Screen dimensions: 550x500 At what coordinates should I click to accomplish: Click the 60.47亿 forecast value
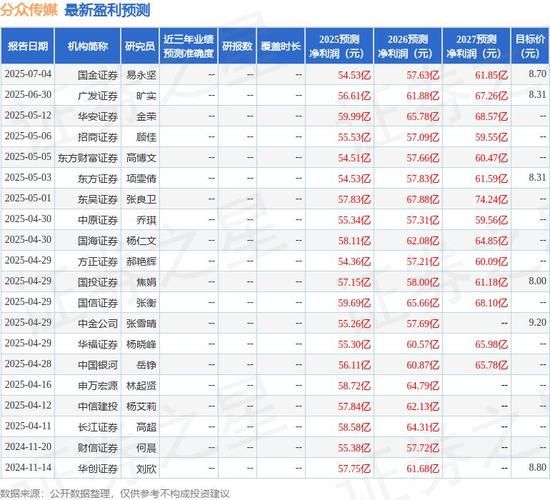[491, 158]
